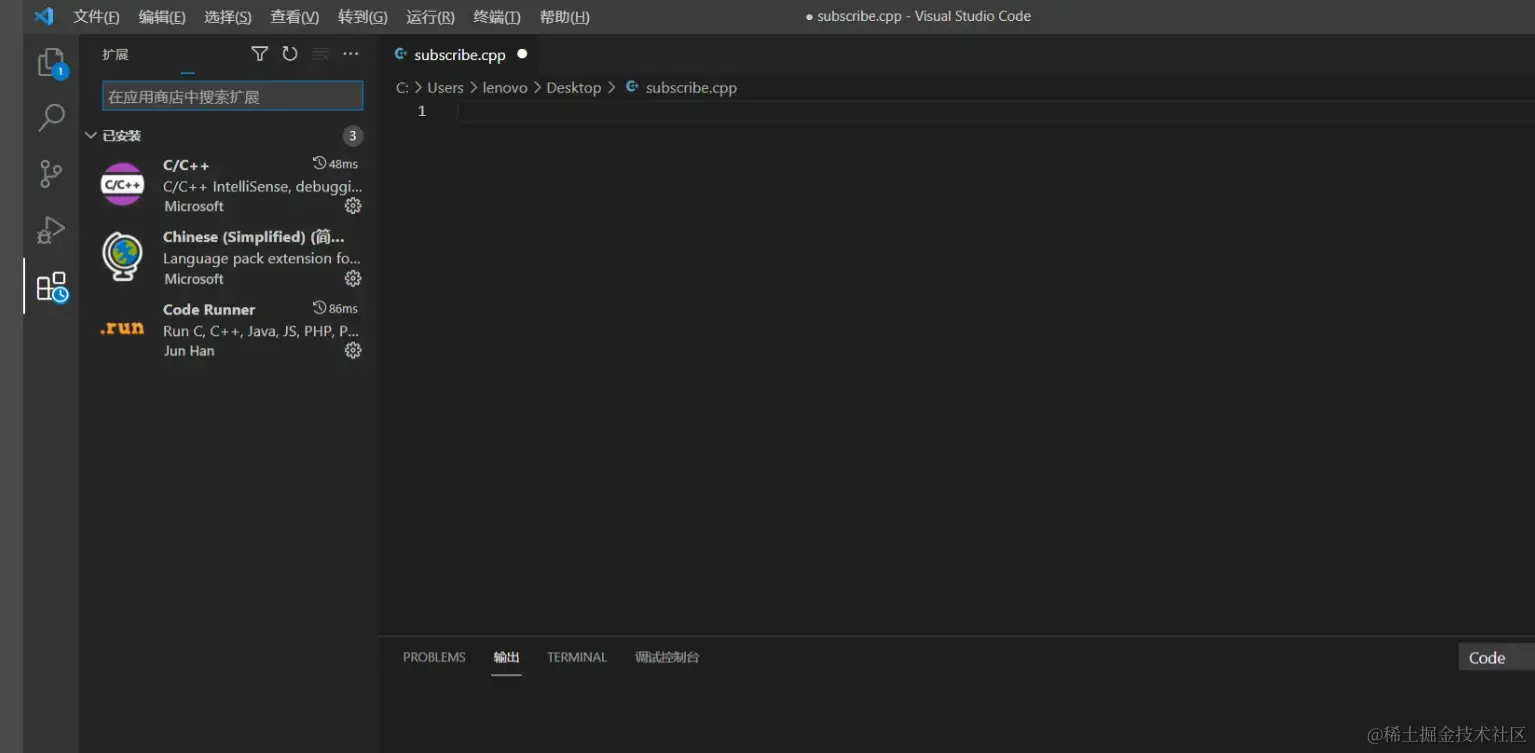Click the purple C/C++ extension logo
This screenshot has height=753, width=1535.
pos(123,184)
